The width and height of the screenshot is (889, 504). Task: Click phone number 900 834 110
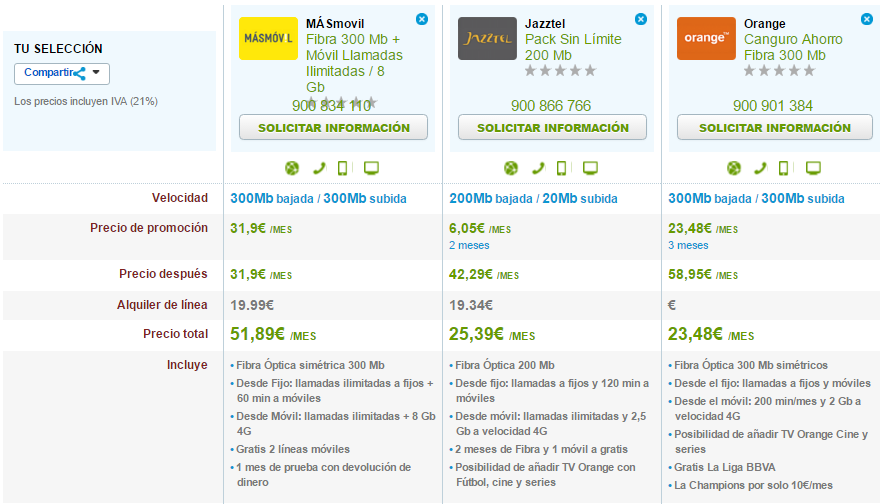(332, 105)
